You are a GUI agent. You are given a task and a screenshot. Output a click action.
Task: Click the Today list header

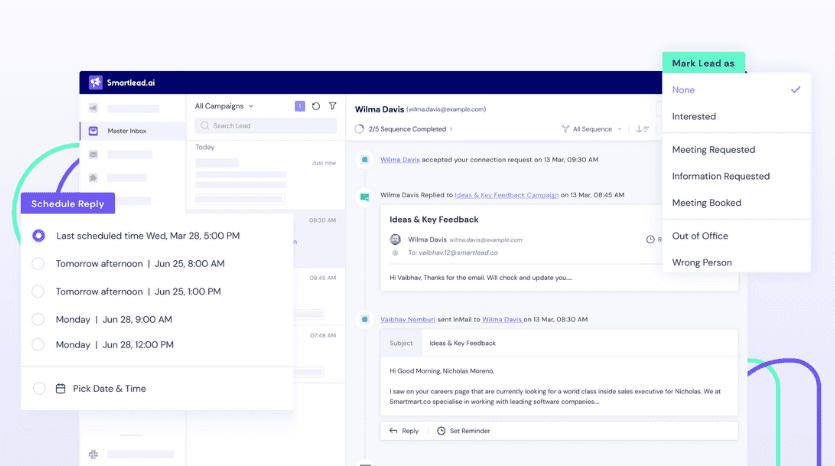pyautogui.click(x=204, y=147)
